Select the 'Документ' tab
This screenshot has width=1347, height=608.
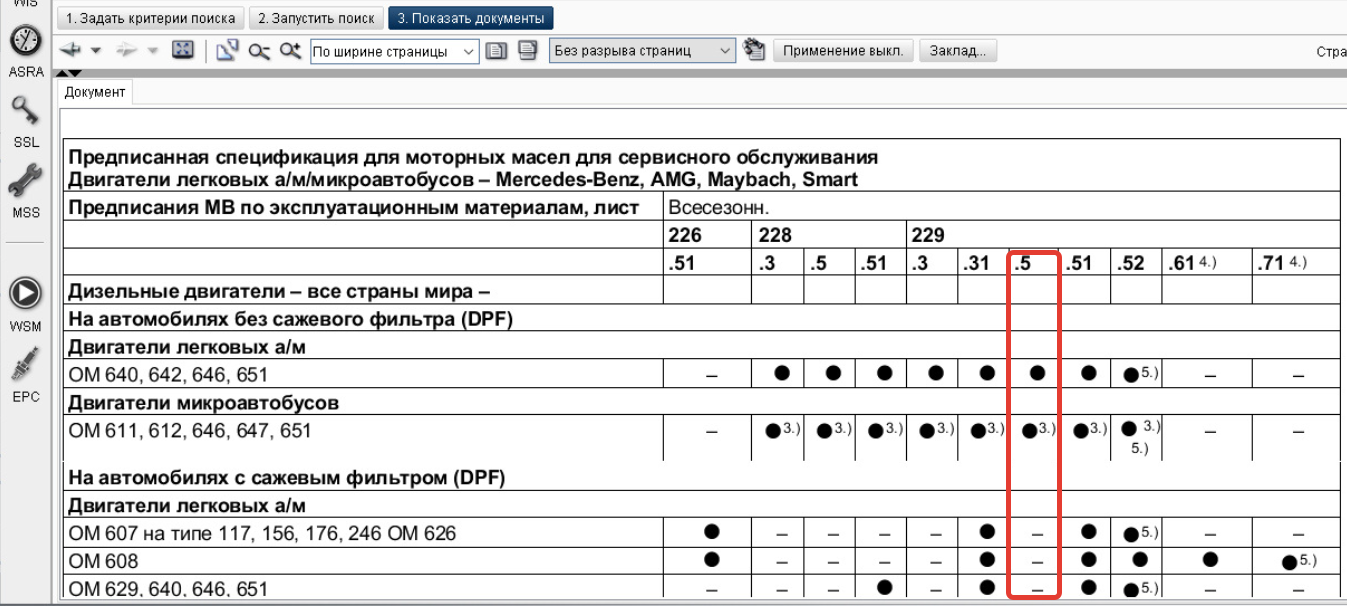[95, 92]
